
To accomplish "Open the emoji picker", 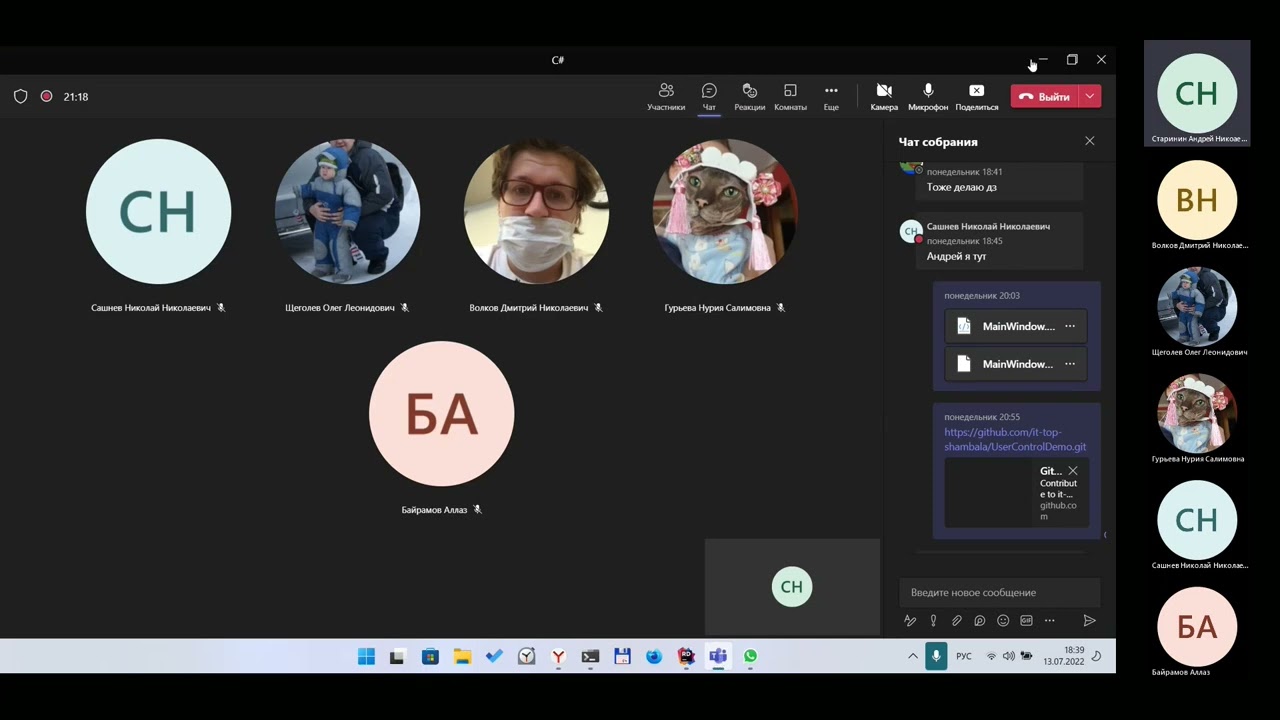I will (1003, 621).
